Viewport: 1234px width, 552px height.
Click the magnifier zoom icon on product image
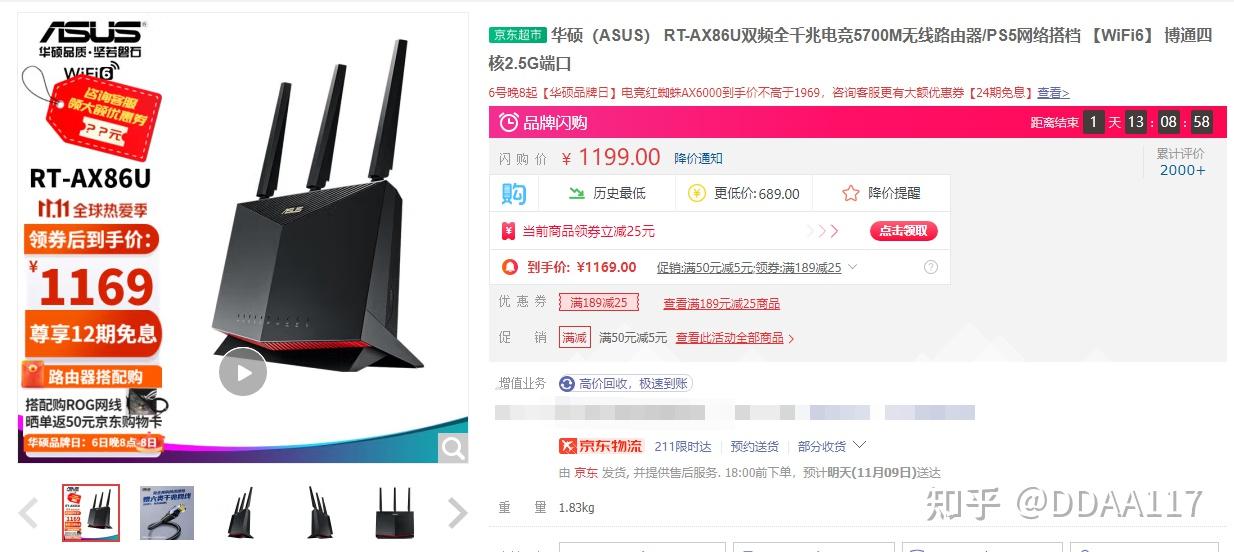453,448
